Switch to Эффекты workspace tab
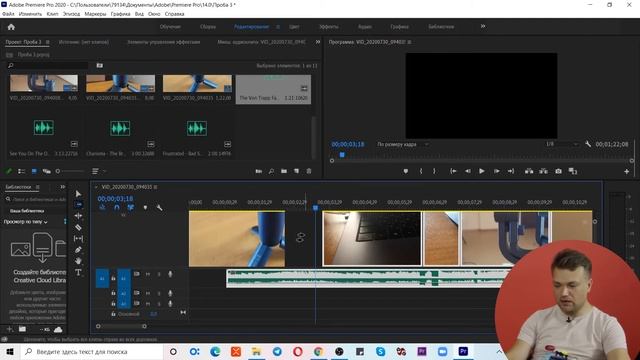Image resolution: width=640 pixels, height=360 pixels. pos(329,27)
